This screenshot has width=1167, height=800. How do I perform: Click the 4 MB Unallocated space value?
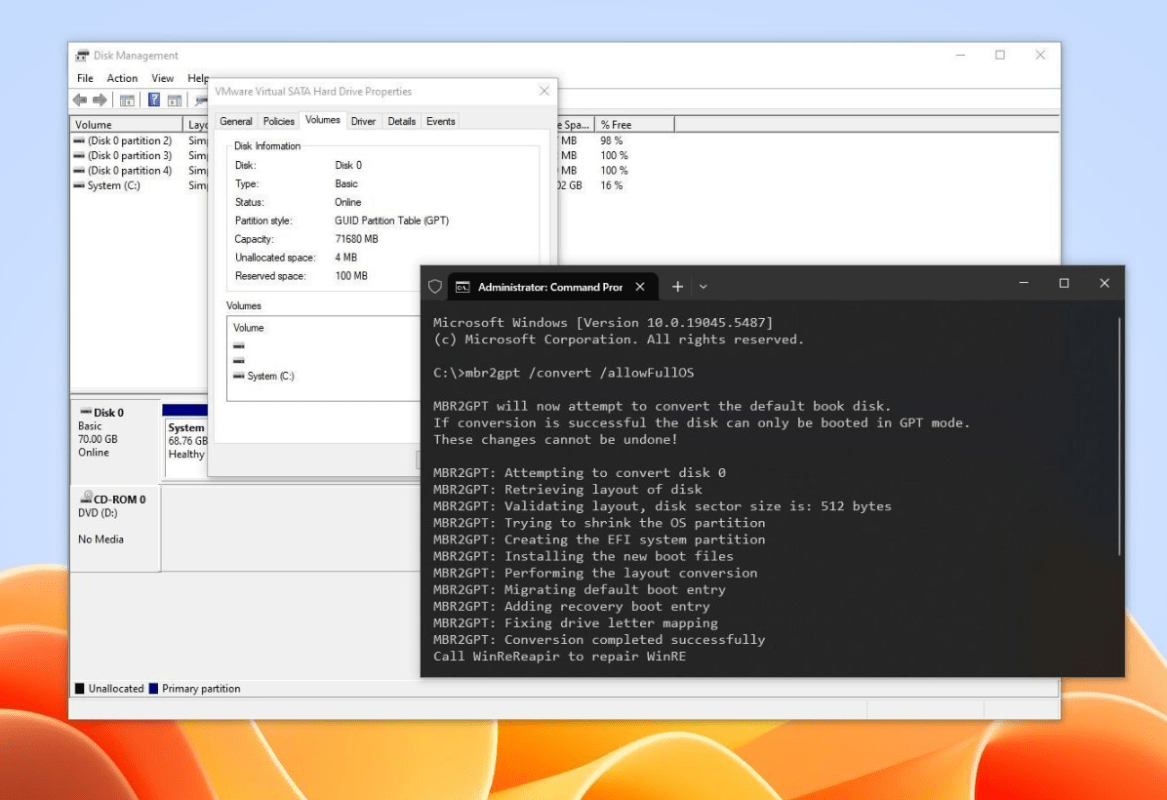(345, 257)
